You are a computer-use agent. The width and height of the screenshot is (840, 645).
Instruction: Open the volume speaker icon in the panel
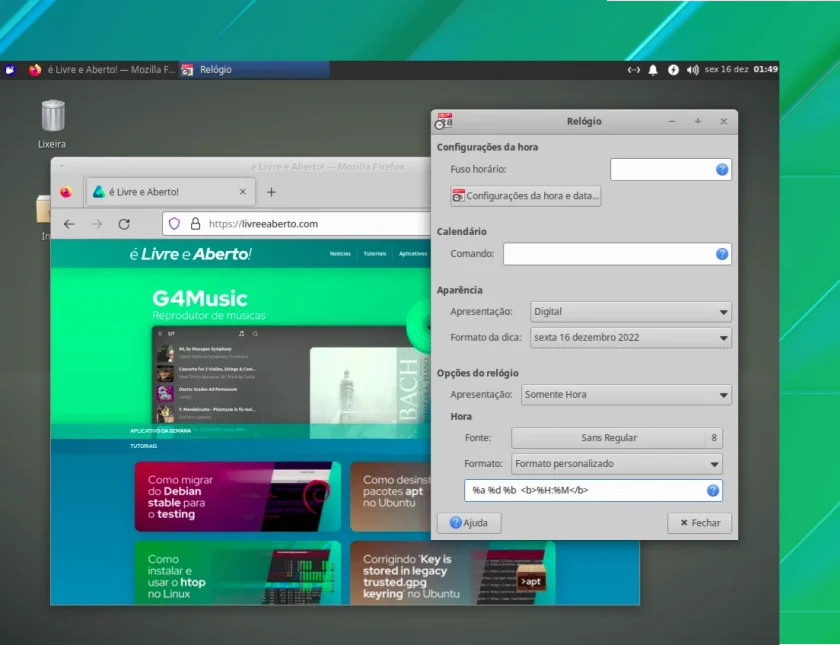click(x=693, y=70)
